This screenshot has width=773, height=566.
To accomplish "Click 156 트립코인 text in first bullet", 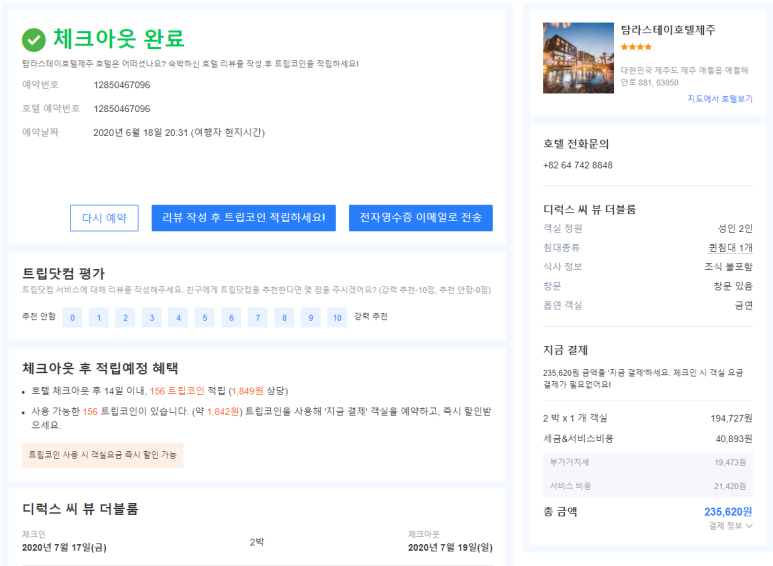I will pos(177,391).
